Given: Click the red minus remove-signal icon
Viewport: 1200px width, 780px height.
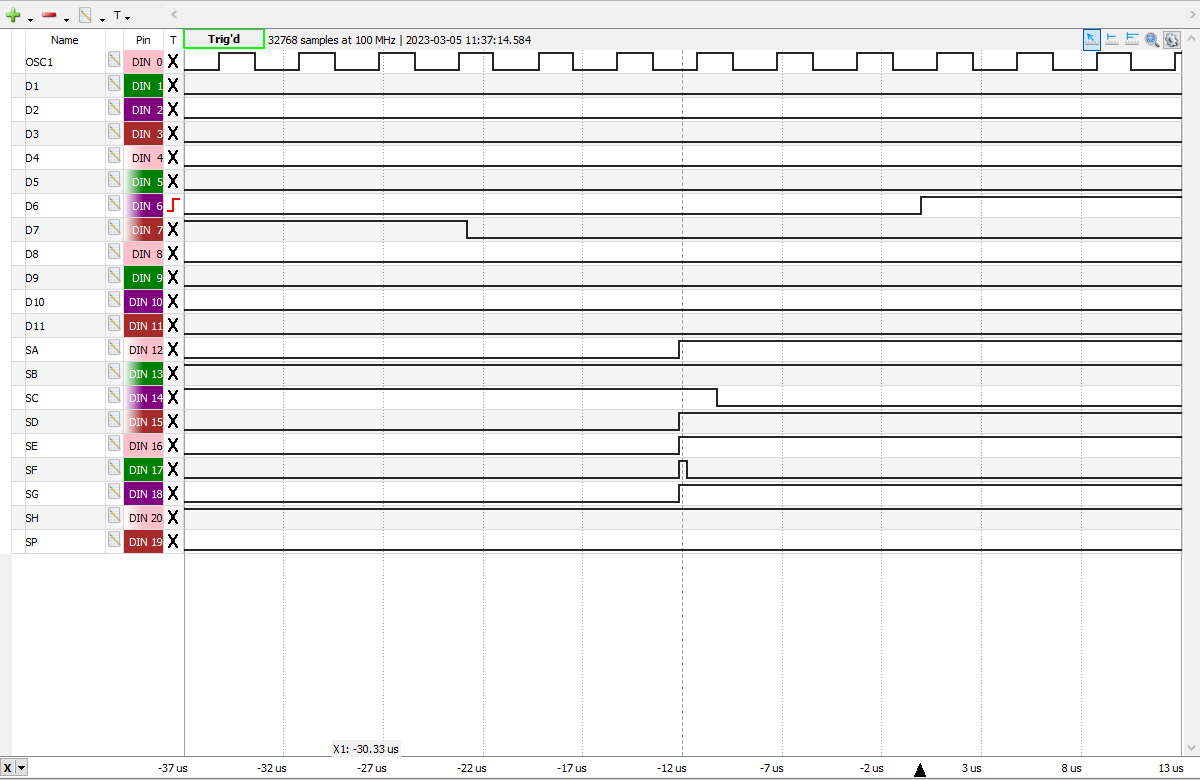Looking at the screenshot, I should pos(49,15).
